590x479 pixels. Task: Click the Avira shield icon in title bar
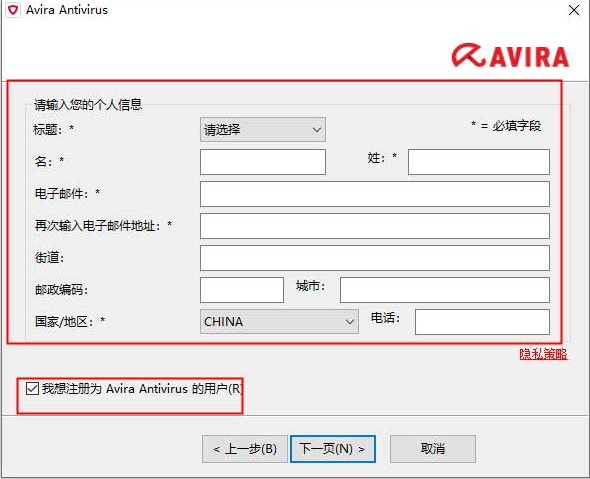[x=13, y=10]
